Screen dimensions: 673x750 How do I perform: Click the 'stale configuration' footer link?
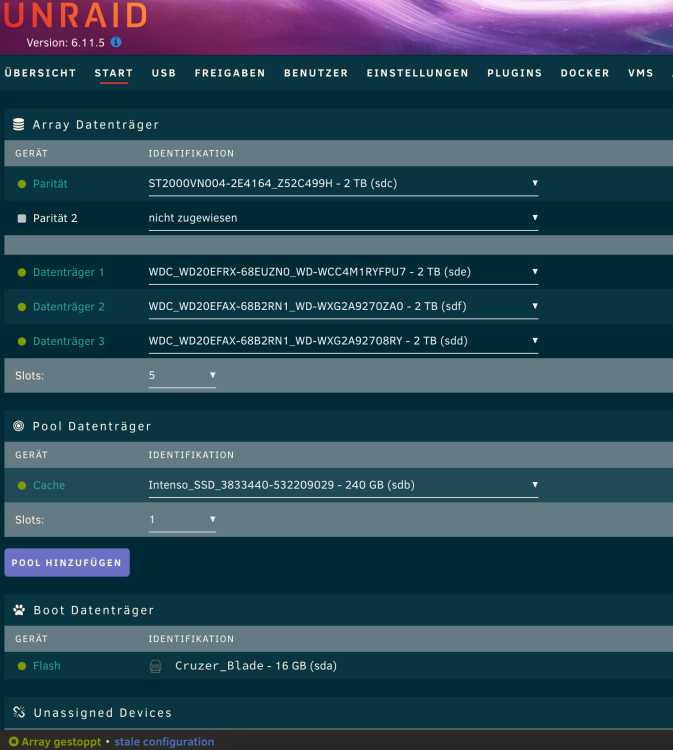click(x=164, y=742)
